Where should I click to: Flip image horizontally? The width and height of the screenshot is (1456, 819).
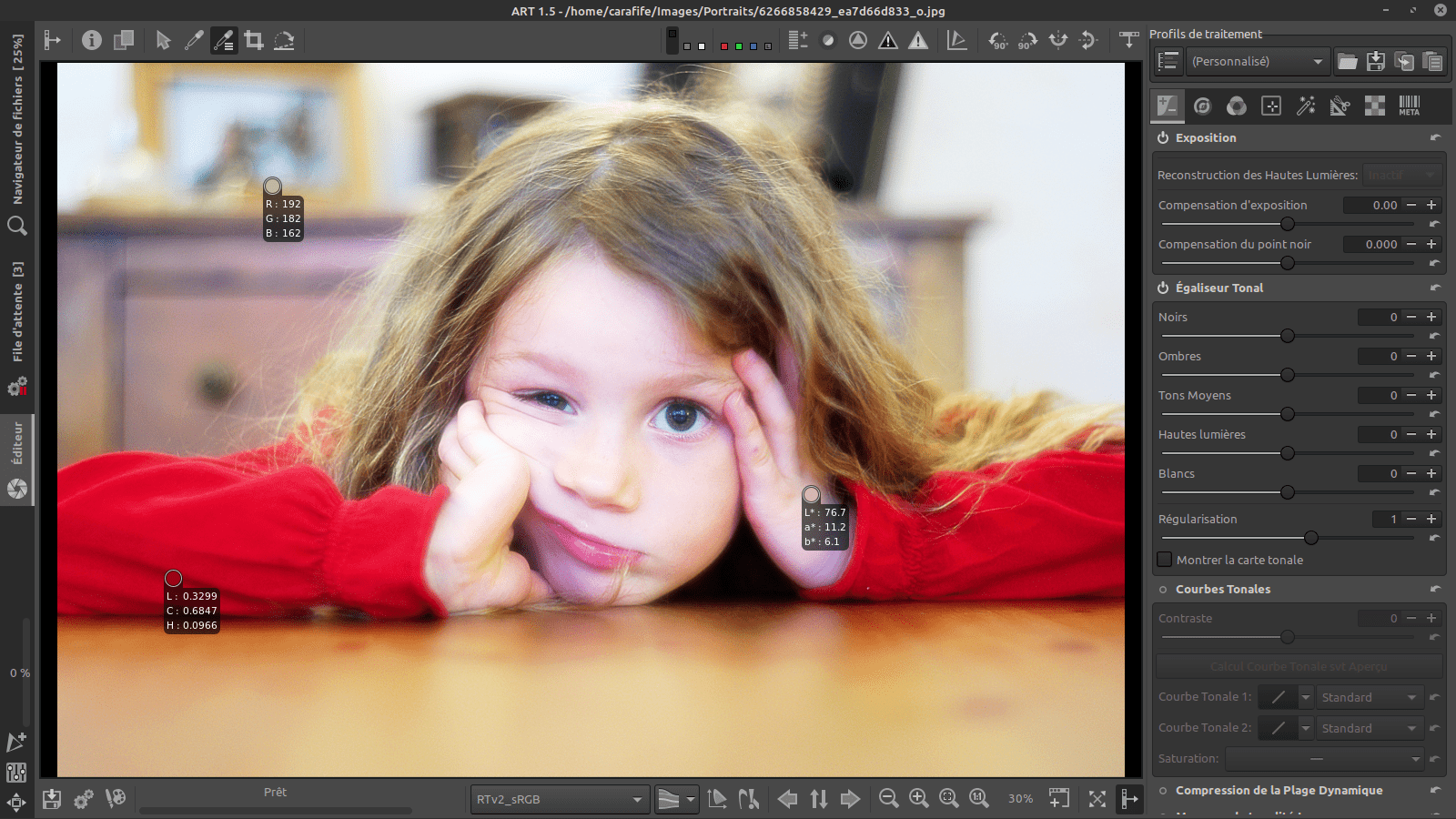(1058, 40)
